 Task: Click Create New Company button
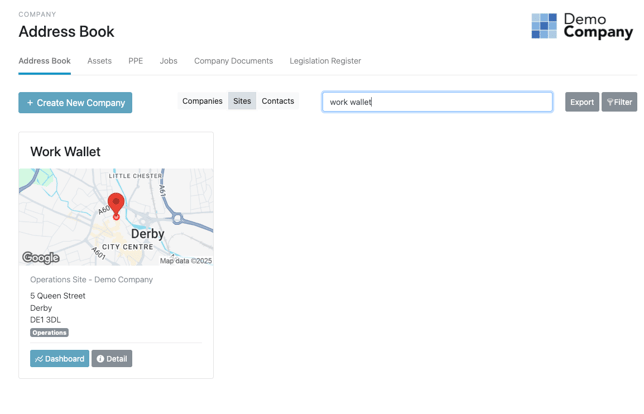(75, 103)
